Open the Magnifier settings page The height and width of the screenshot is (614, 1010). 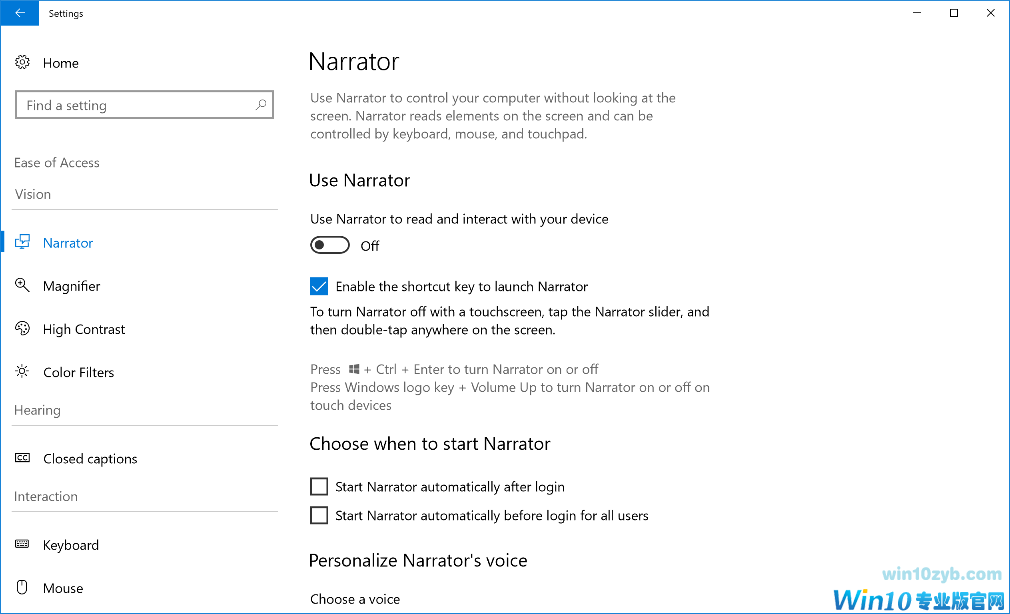pos(72,286)
